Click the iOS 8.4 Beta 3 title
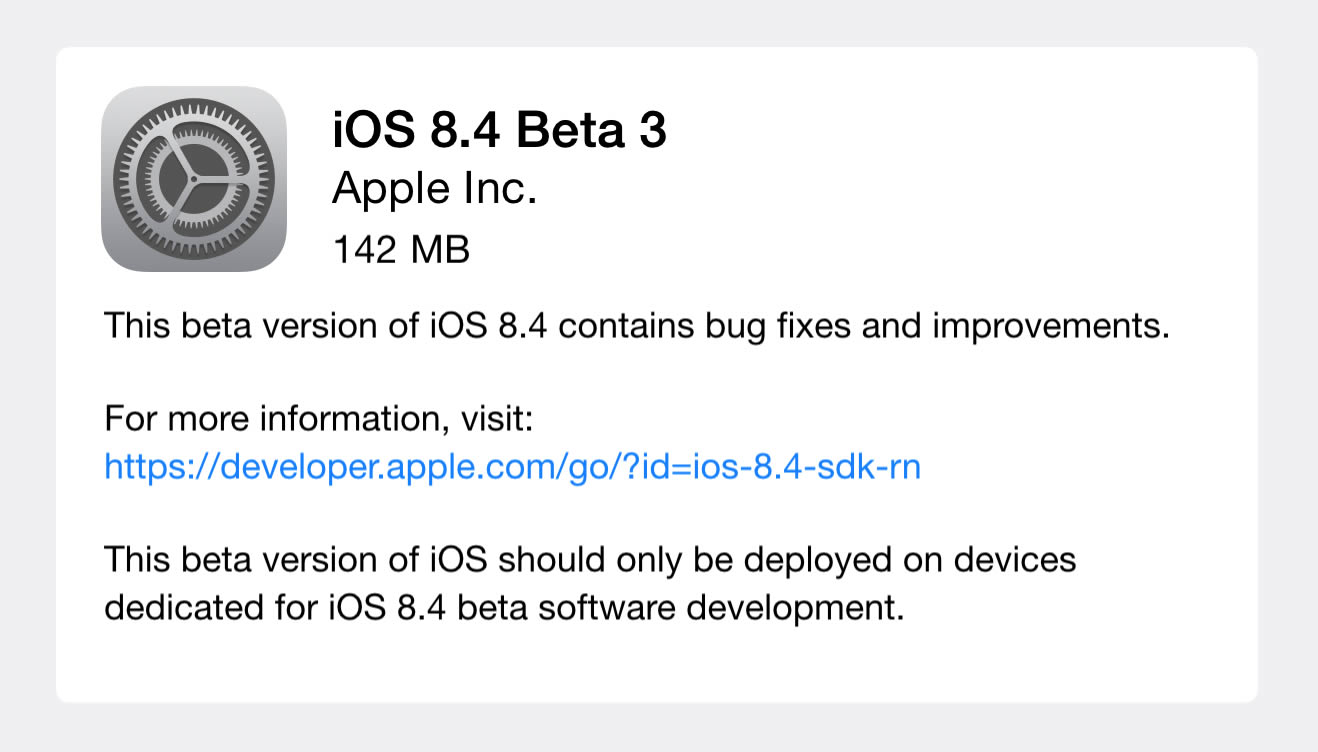The width and height of the screenshot is (1318, 752). pos(499,131)
